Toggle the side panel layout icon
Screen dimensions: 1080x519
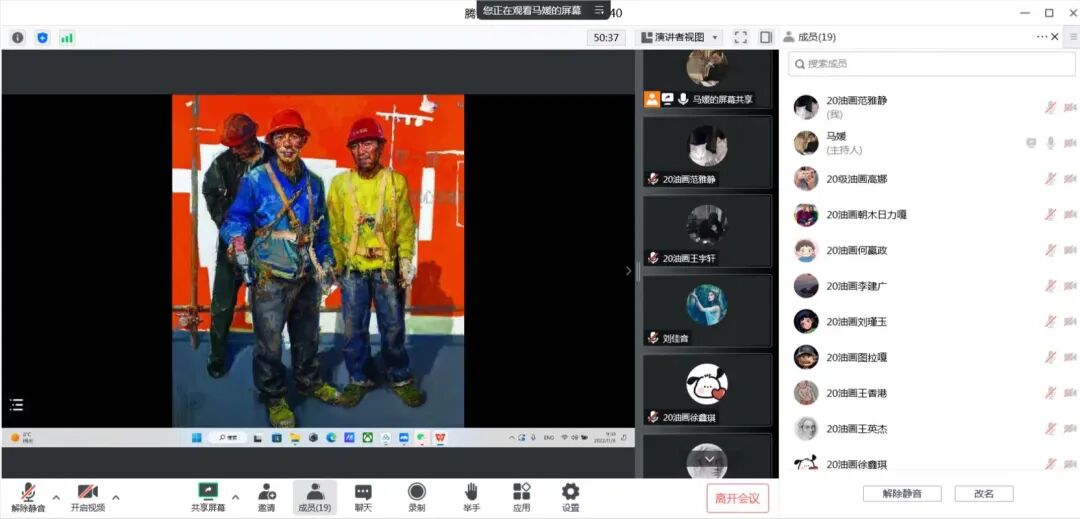pos(766,37)
